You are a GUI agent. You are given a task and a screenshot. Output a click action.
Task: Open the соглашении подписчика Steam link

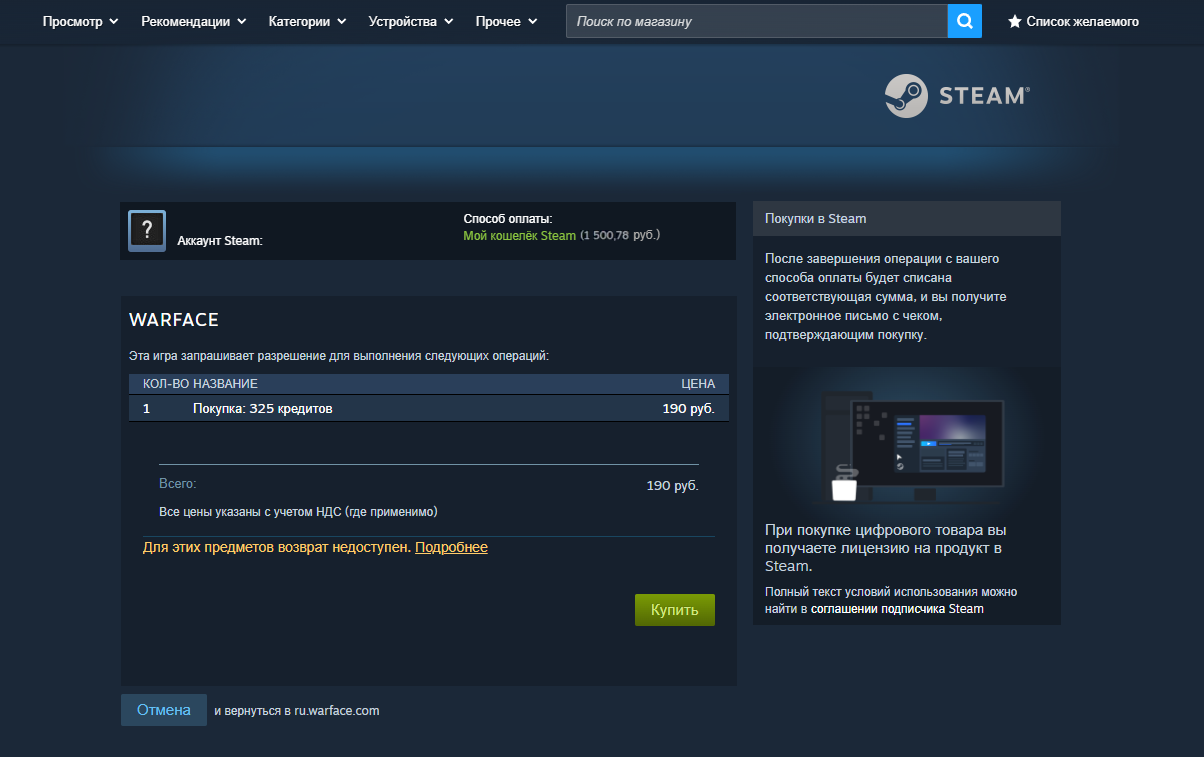tap(897, 608)
